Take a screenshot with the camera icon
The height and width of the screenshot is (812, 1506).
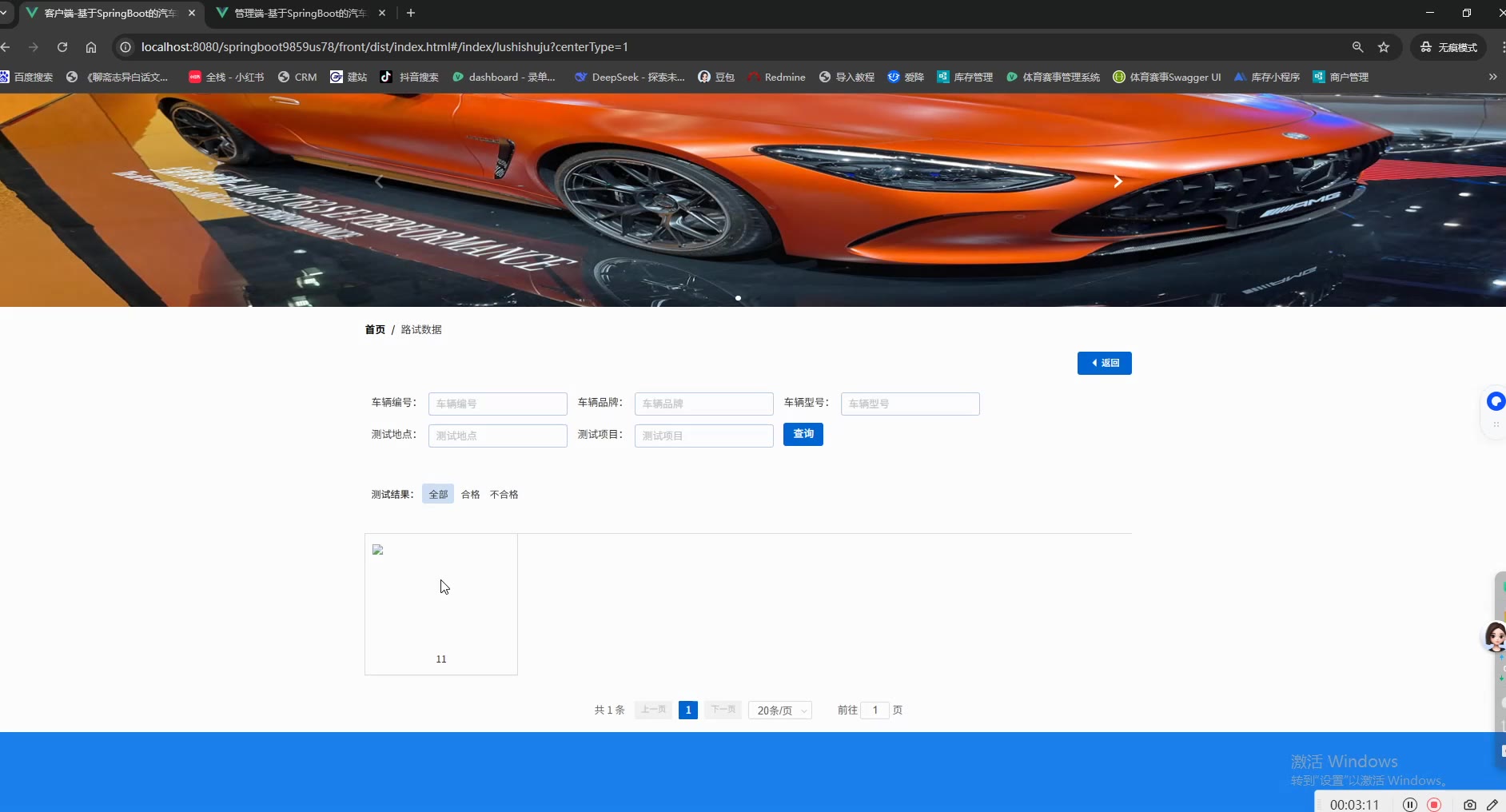(x=1469, y=805)
